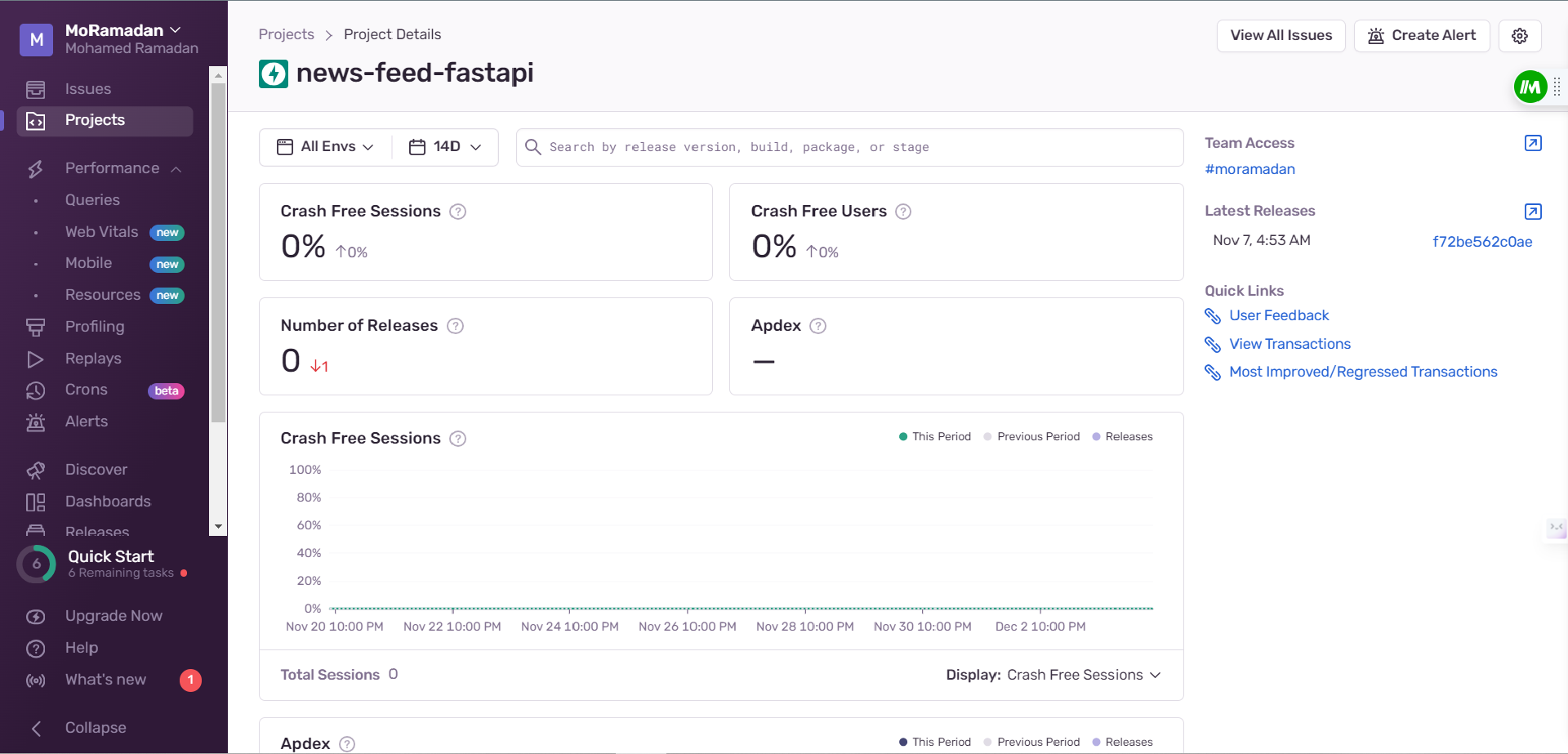
Task: Click the Dashboards grid icon in sidebar
Action: coord(35,502)
